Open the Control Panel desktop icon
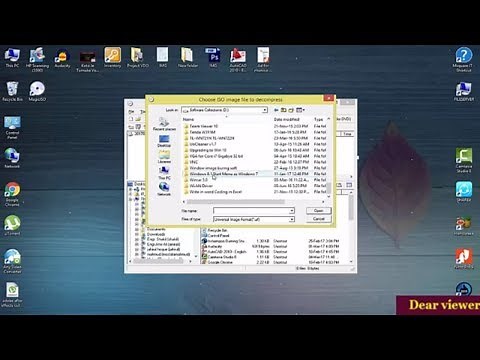Image resolution: width=480 pixels, height=360 pixels. (12, 127)
